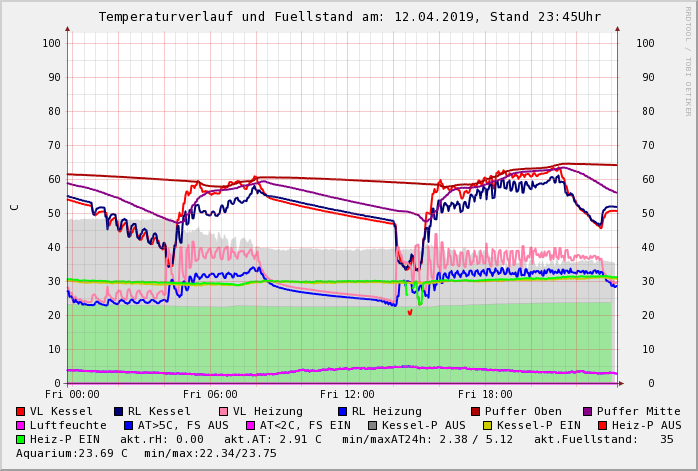Click the Fri 00:00 time axis label

(x=72, y=394)
